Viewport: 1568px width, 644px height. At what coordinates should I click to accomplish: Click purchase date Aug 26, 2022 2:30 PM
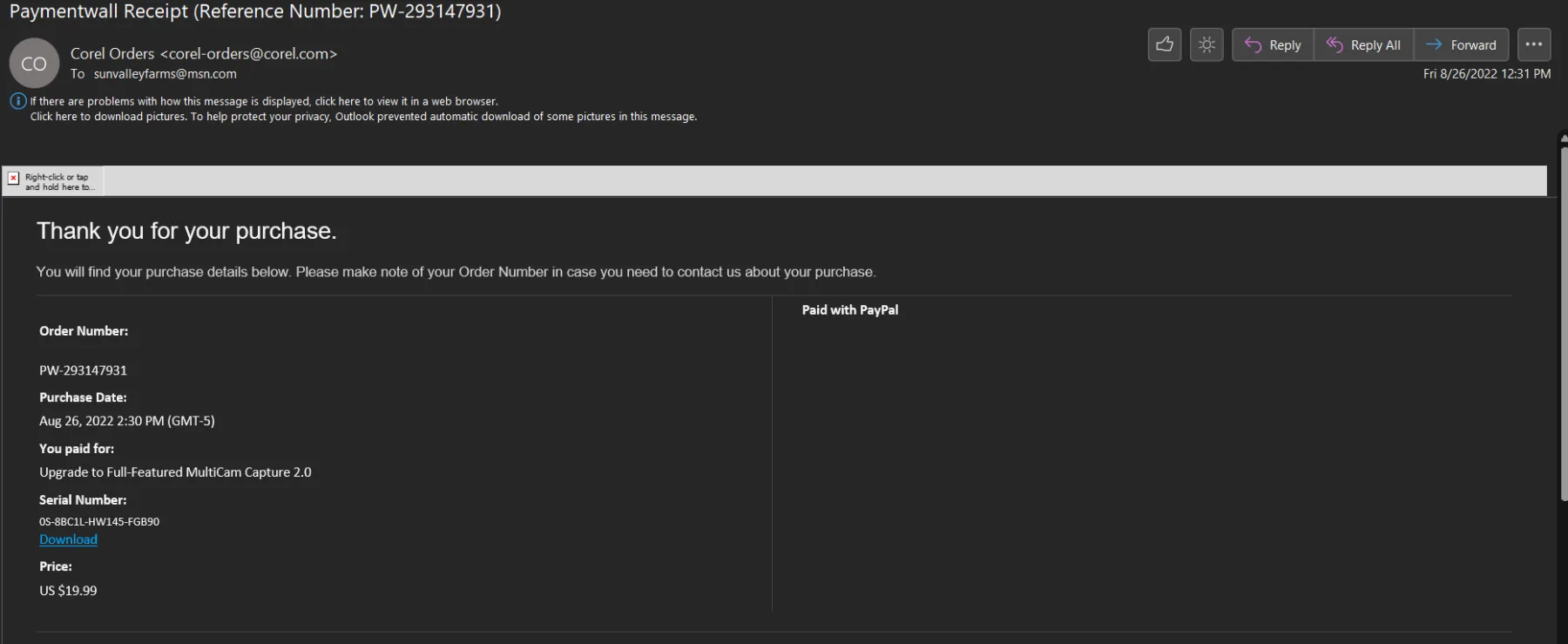pos(127,421)
